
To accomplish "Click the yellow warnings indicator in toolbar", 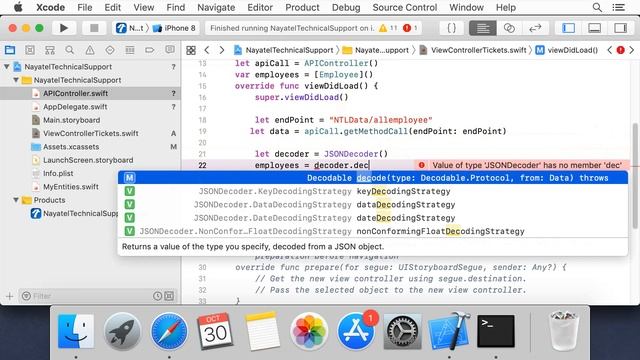I will (x=387, y=28).
